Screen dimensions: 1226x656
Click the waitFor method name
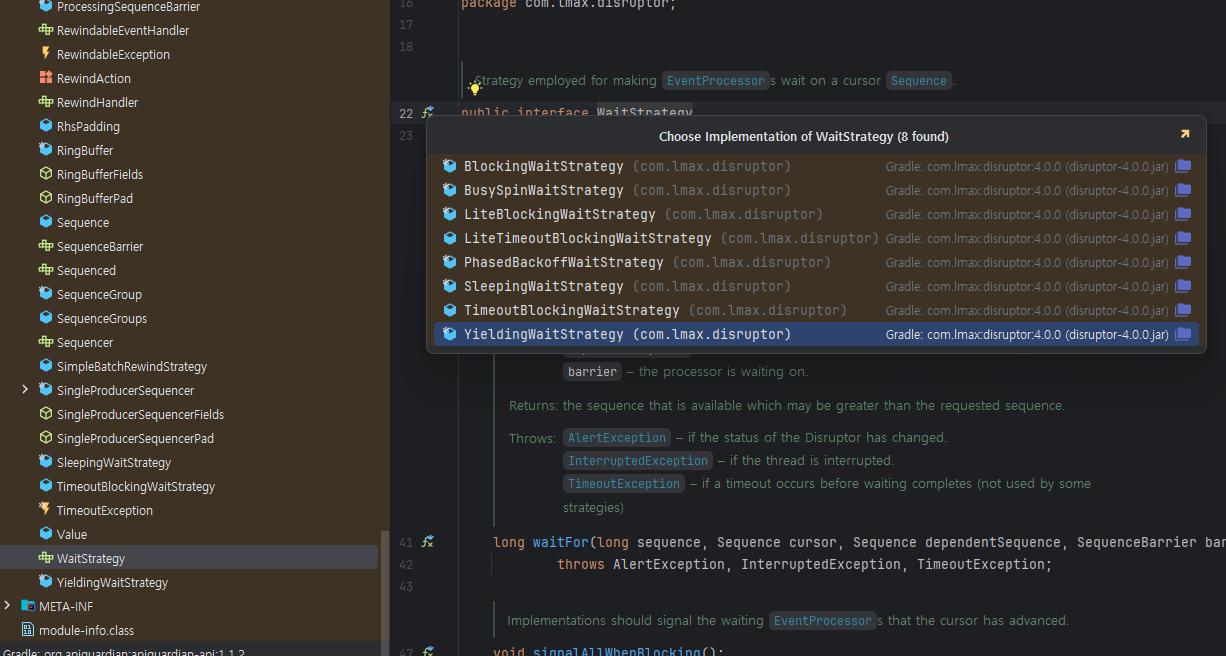point(560,542)
